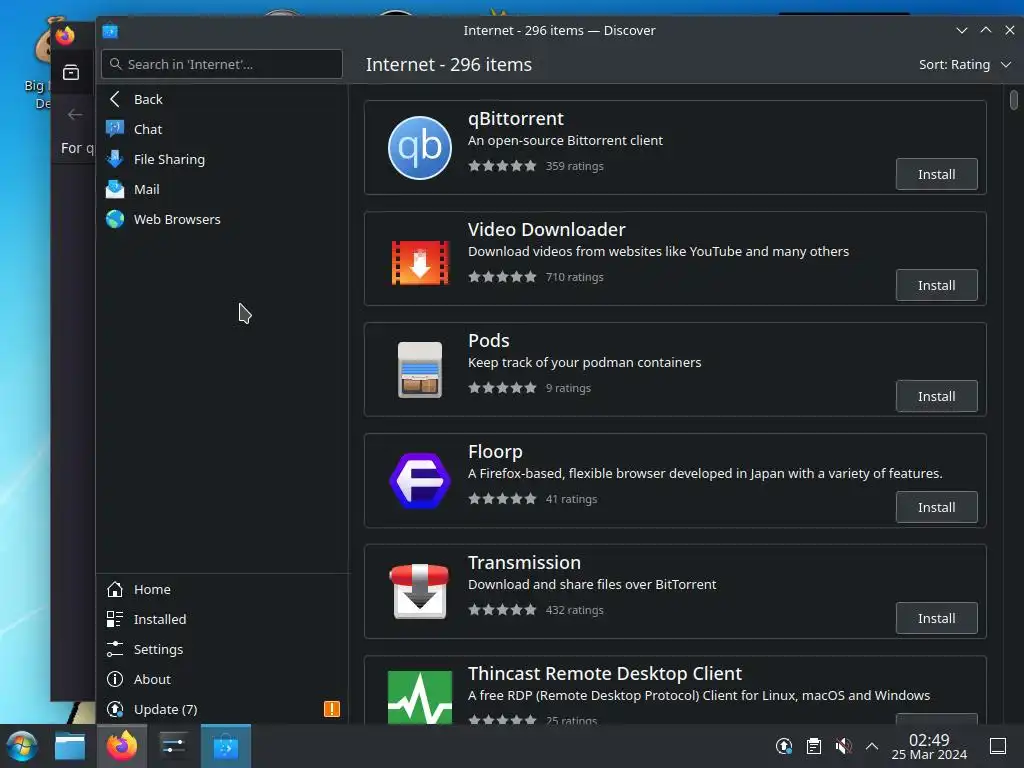This screenshot has width=1024, height=768.
Task: Click the Mail envelope icon
Action: point(115,189)
